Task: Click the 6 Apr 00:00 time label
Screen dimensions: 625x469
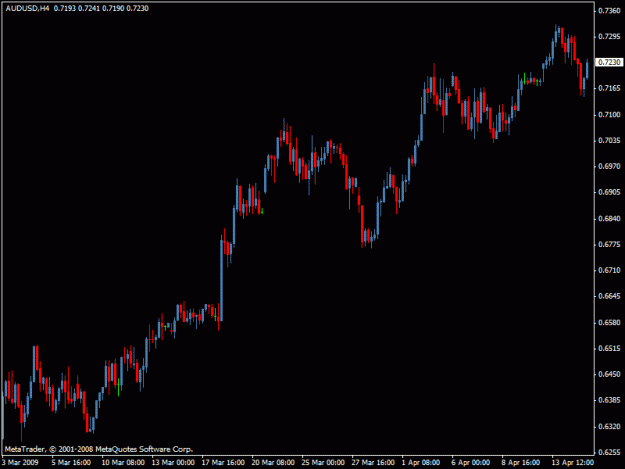Action: tap(471, 463)
